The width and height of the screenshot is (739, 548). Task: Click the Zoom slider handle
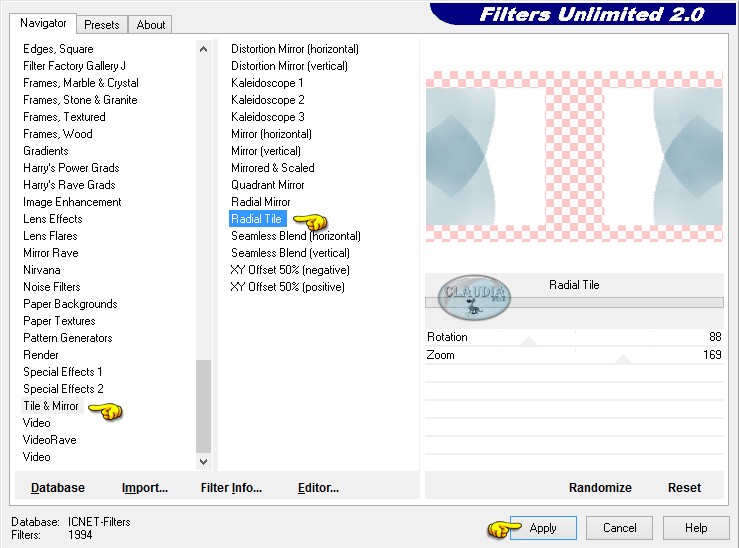[x=624, y=360]
